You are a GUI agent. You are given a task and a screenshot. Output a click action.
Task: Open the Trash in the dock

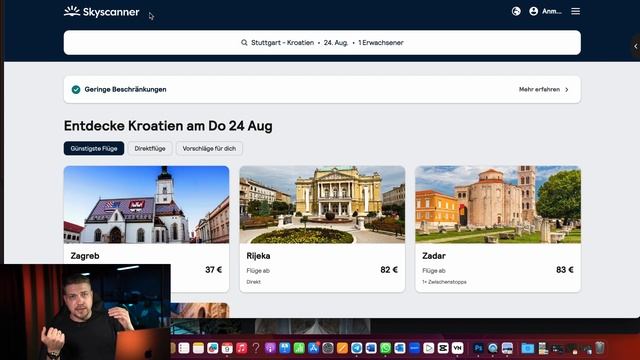600,348
